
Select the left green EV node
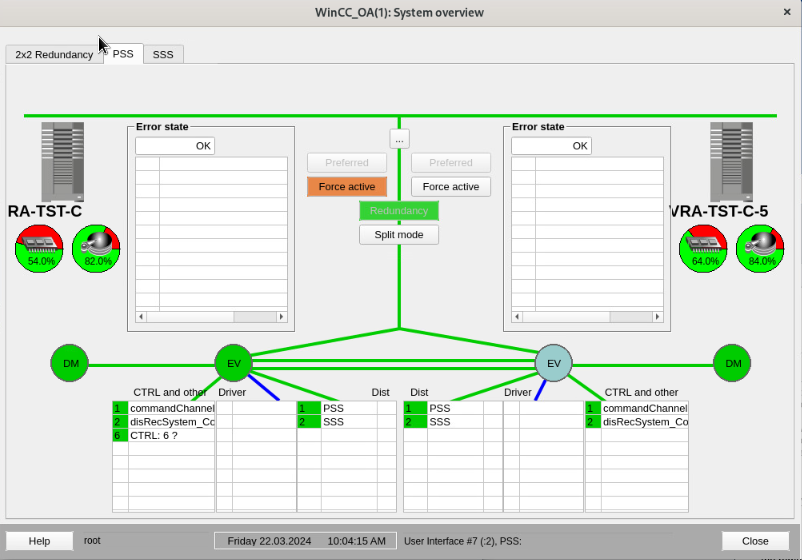click(234, 363)
